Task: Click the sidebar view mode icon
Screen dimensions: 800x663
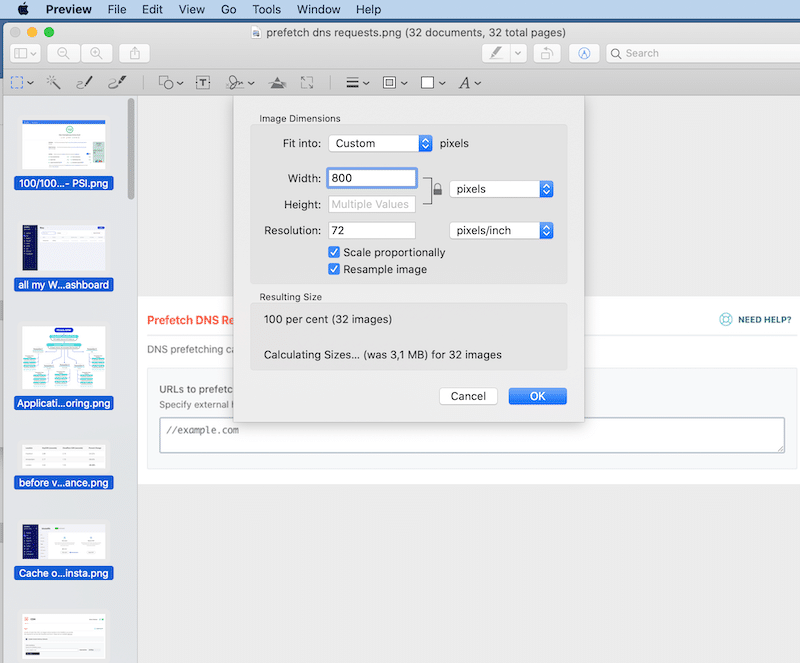Action: [x=20, y=53]
